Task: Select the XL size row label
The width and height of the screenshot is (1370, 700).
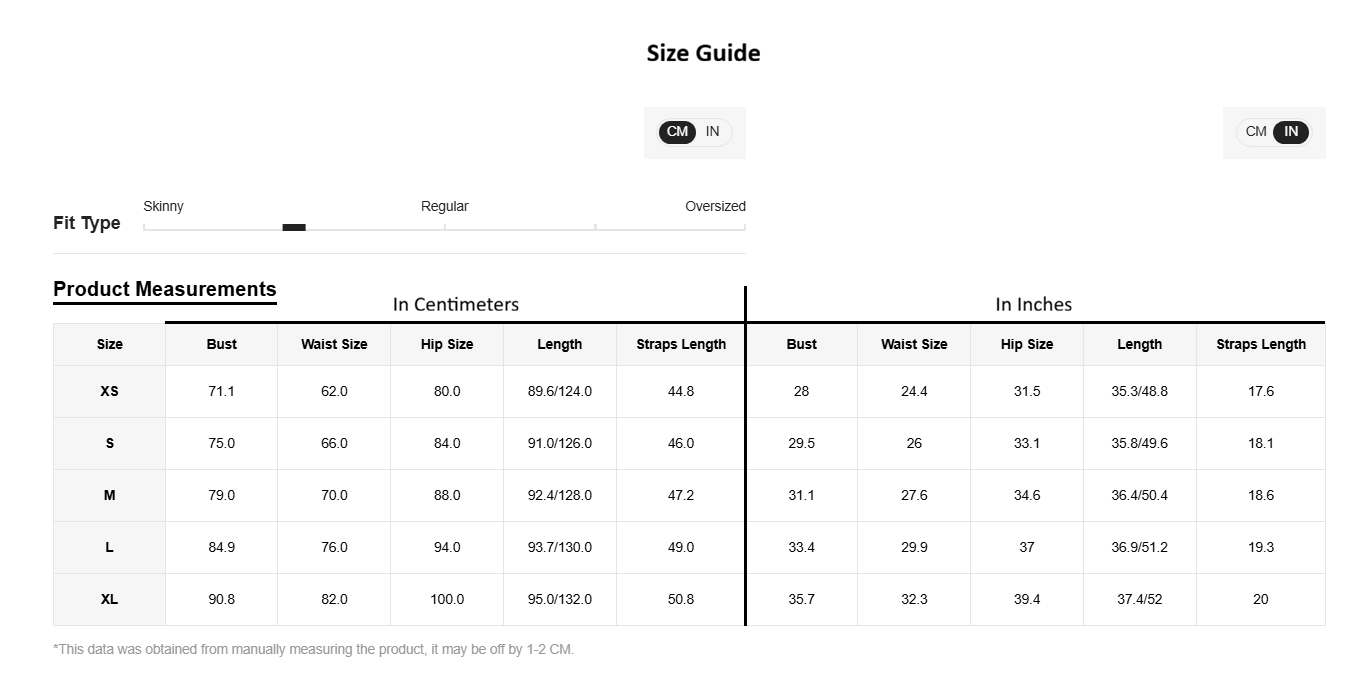Action: (110, 599)
